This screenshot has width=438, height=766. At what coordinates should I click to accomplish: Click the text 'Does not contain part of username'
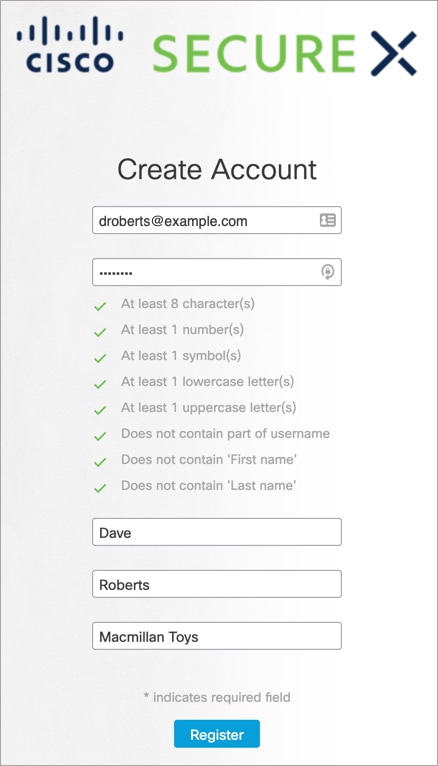225,433
